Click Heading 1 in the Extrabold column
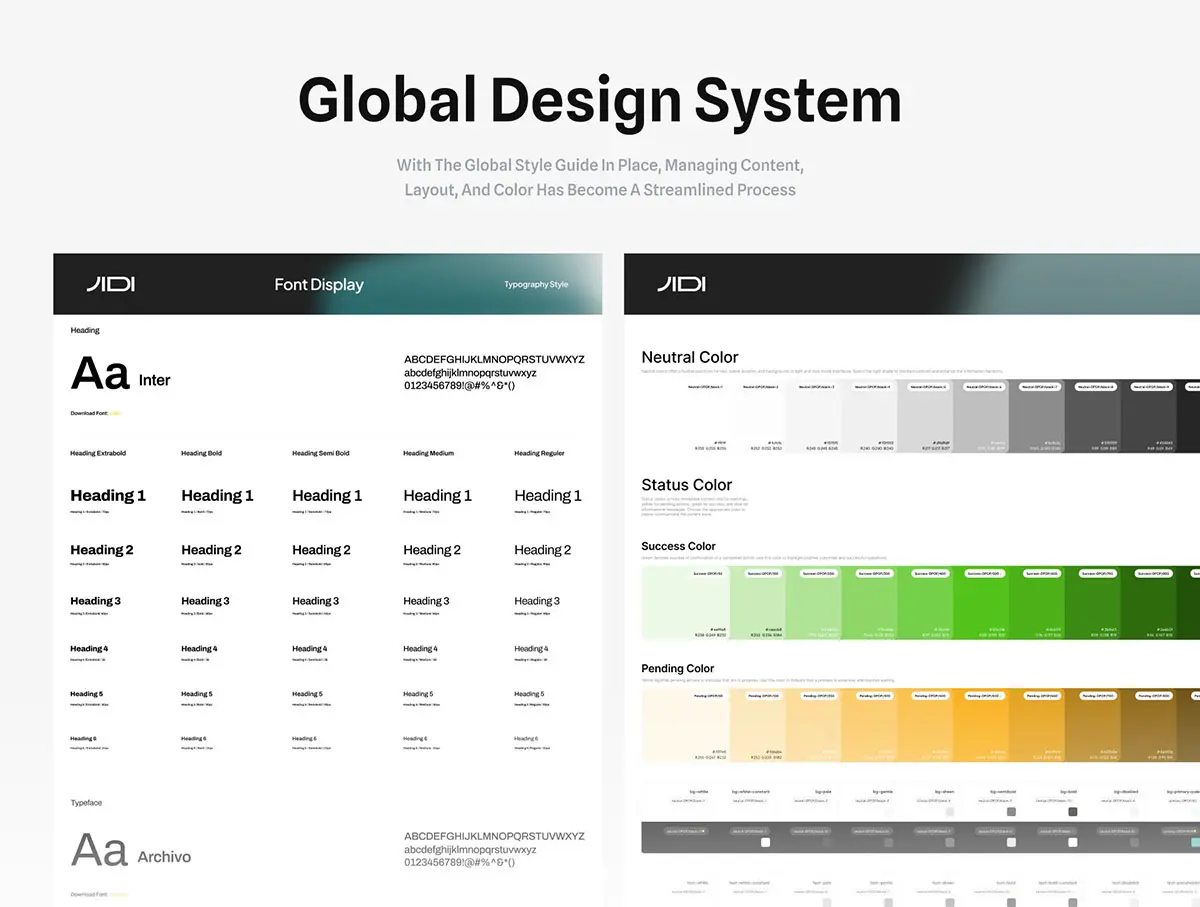1200x907 pixels. [x=108, y=495]
